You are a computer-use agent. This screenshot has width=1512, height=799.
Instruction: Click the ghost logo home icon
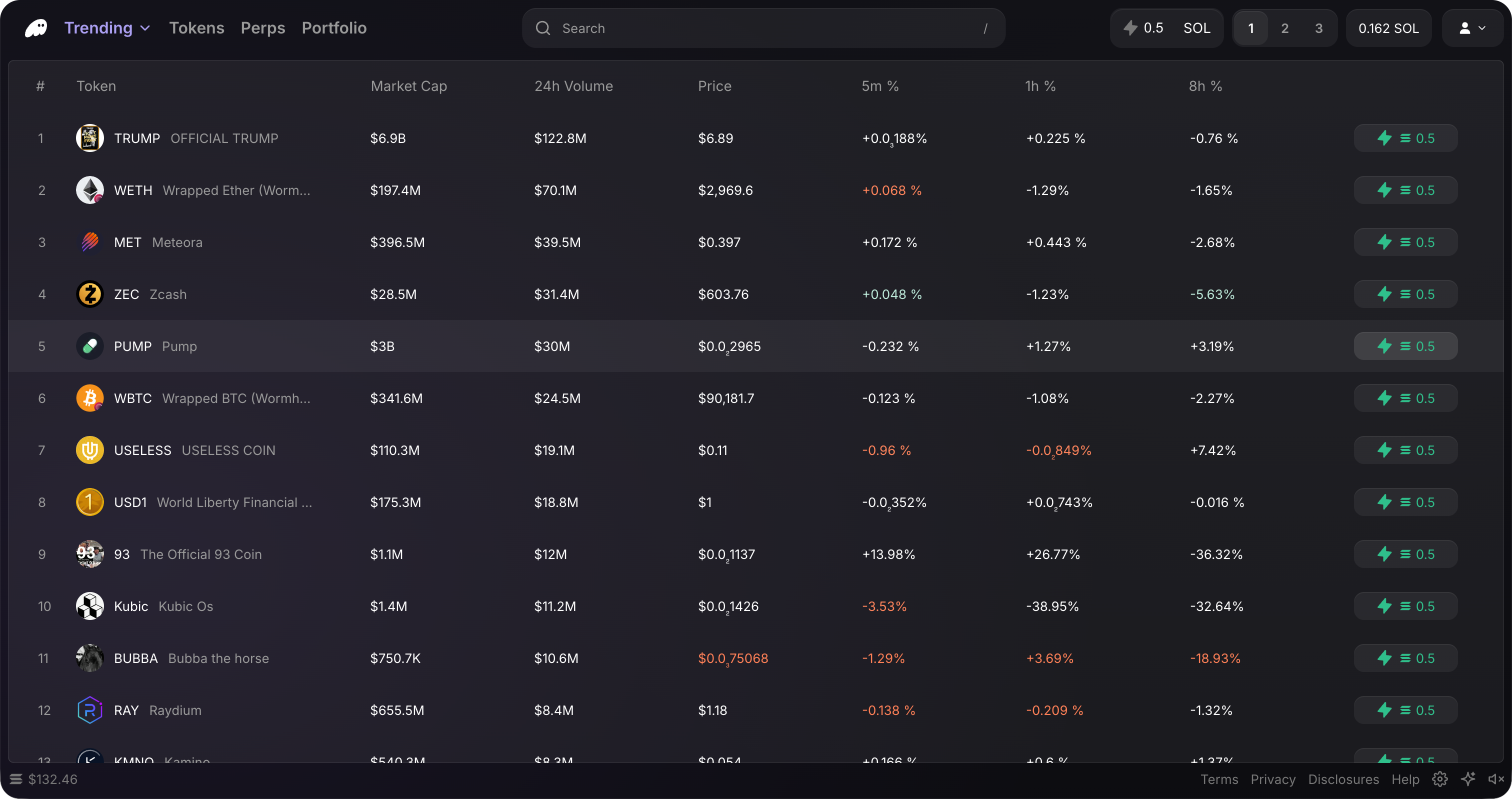pyautogui.click(x=36, y=27)
